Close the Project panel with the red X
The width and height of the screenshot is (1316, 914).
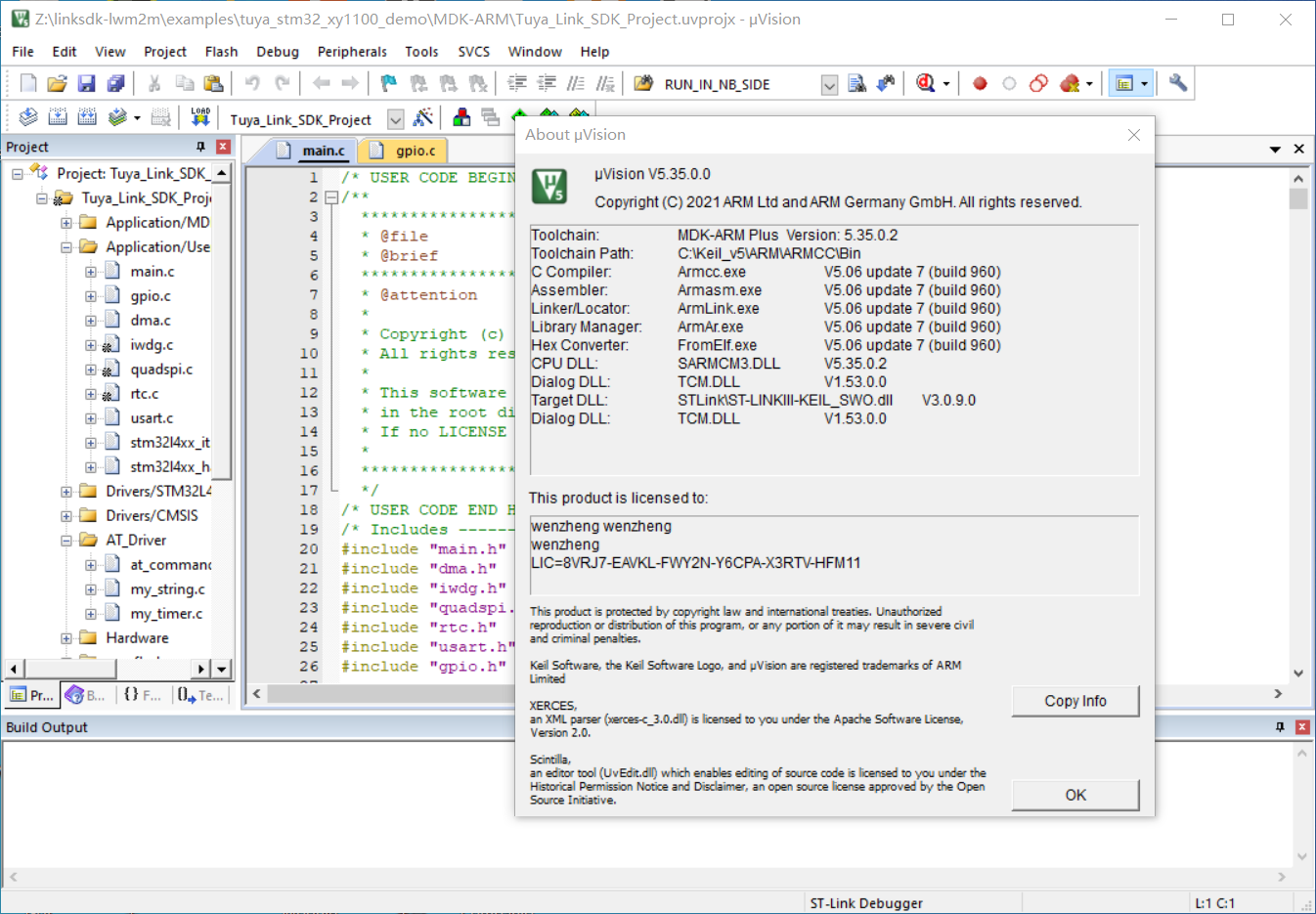(x=223, y=147)
